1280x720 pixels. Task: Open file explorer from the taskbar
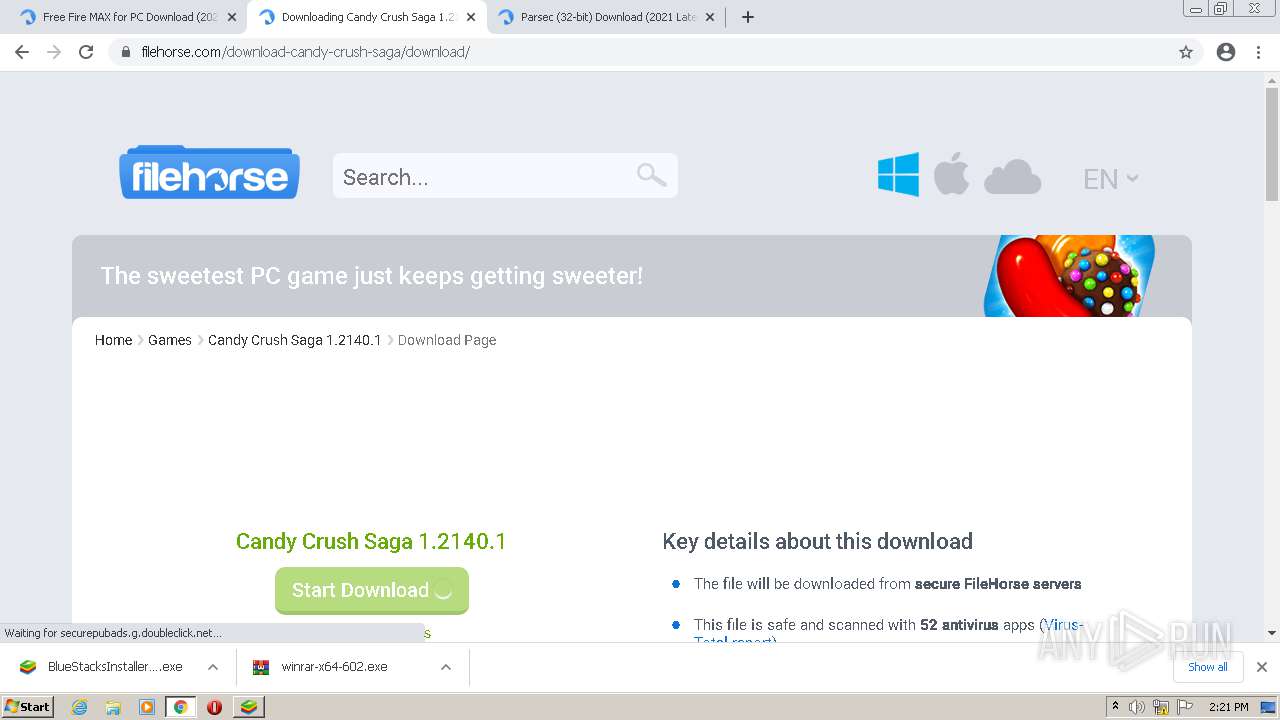(x=113, y=707)
